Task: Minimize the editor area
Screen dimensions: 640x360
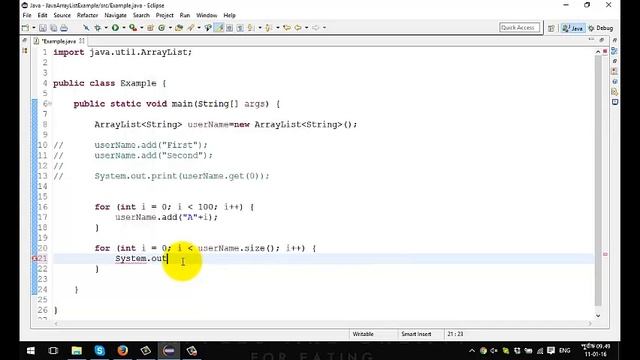Action: click(591, 40)
